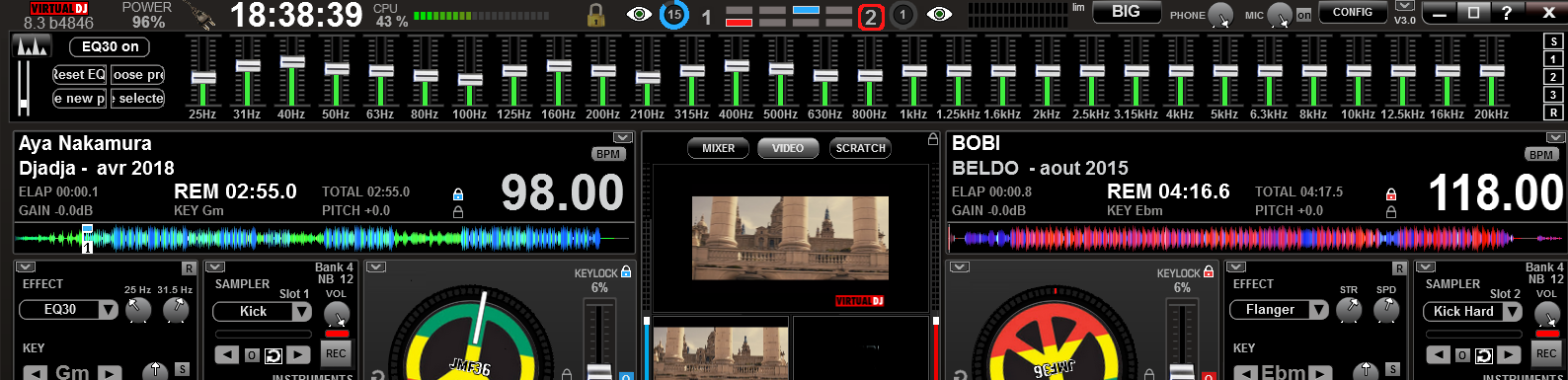This screenshot has width=1568, height=380.
Task: Toggle the EQ30 on switch
Action: 110,46
